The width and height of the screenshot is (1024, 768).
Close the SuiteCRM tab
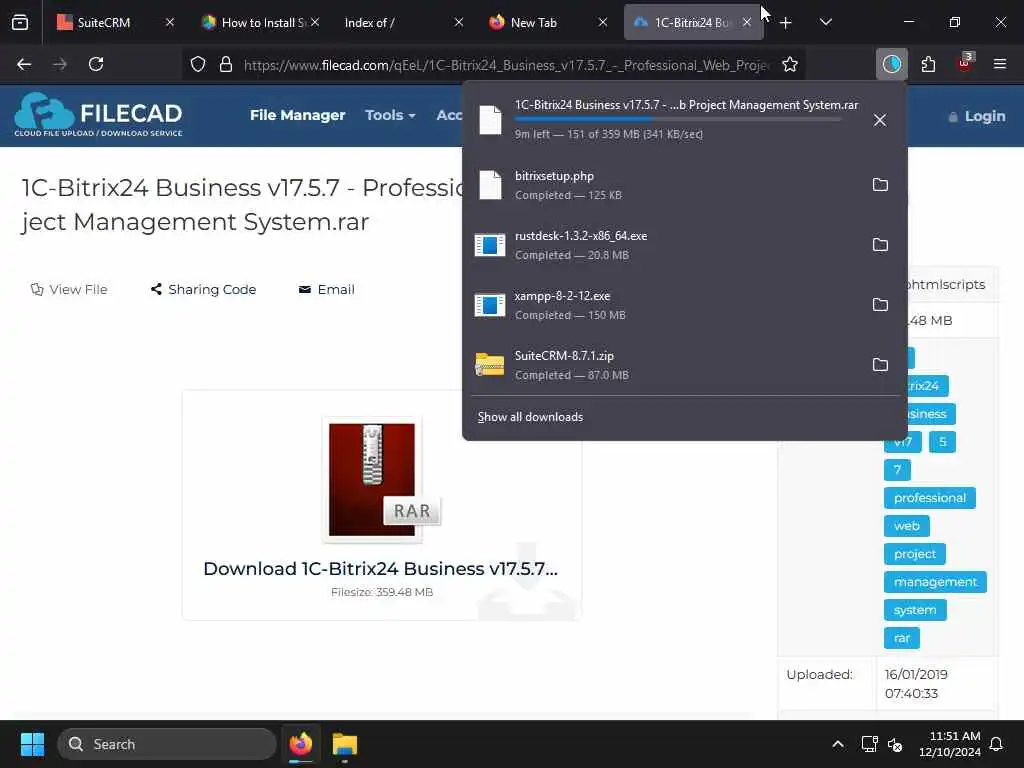point(170,22)
